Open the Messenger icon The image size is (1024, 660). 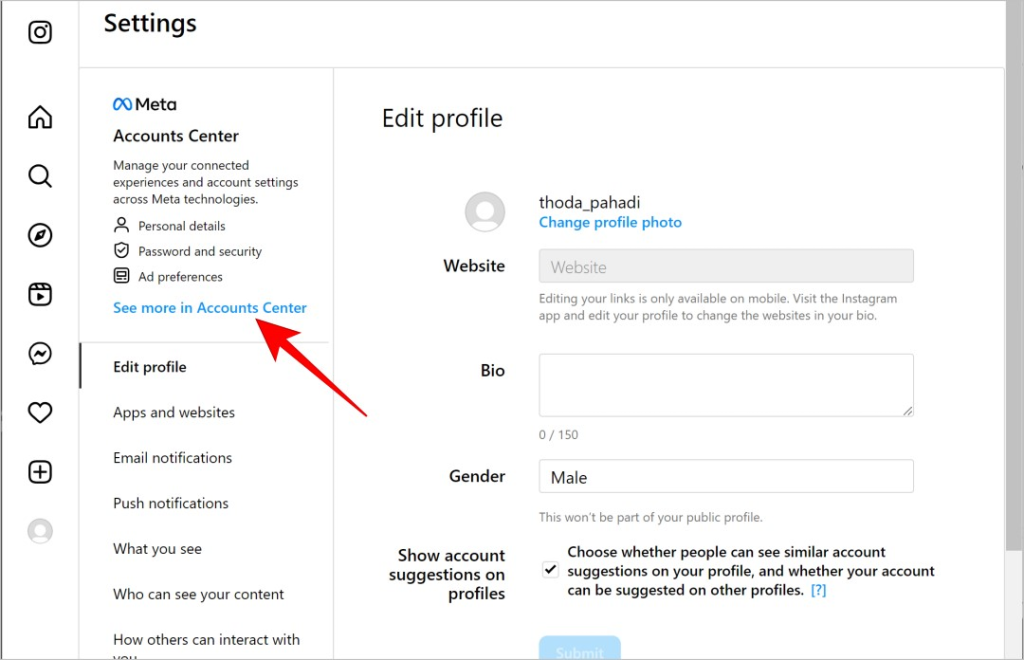(40, 353)
